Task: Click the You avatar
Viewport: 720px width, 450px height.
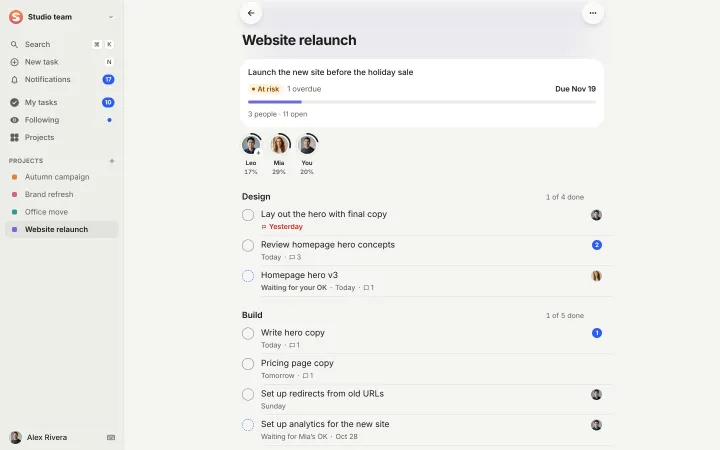Action: point(307,145)
